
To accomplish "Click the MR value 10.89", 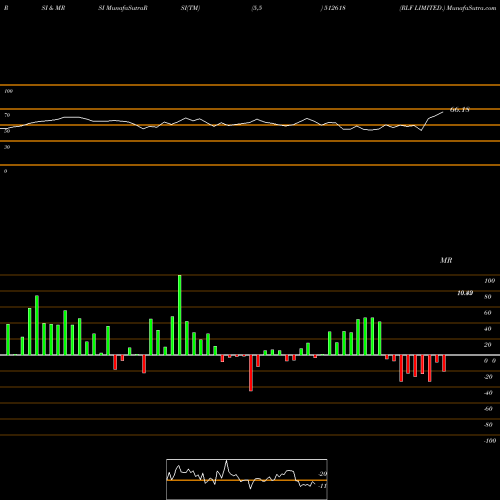I will pos(465,293).
